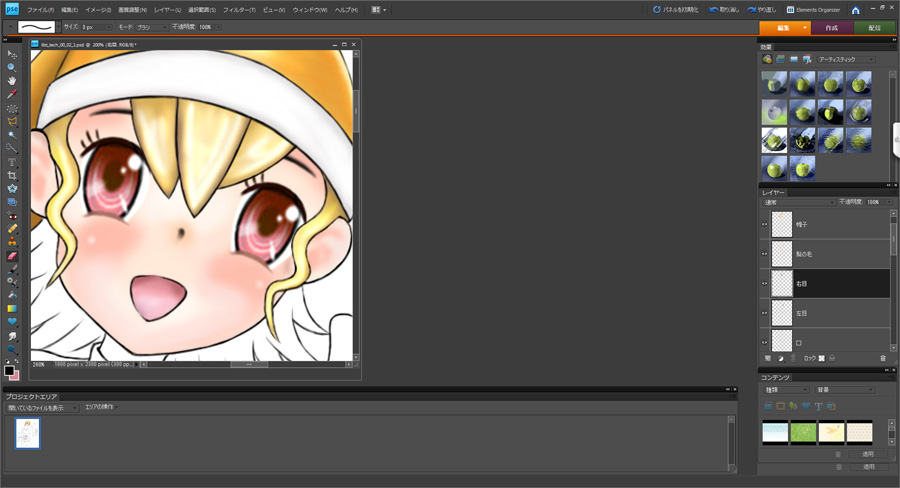900x488 pixels.
Task: Pick the Hand tool
Action: (x=12, y=81)
